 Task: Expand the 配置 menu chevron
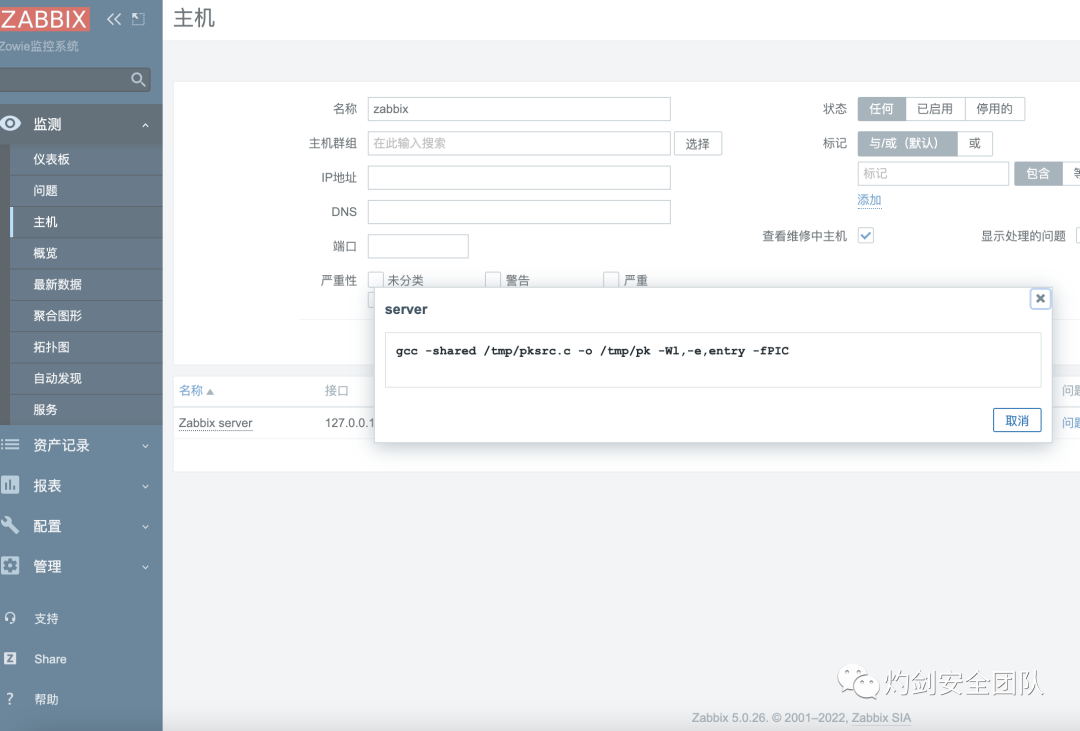pyautogui.click(x=145, y=526)
